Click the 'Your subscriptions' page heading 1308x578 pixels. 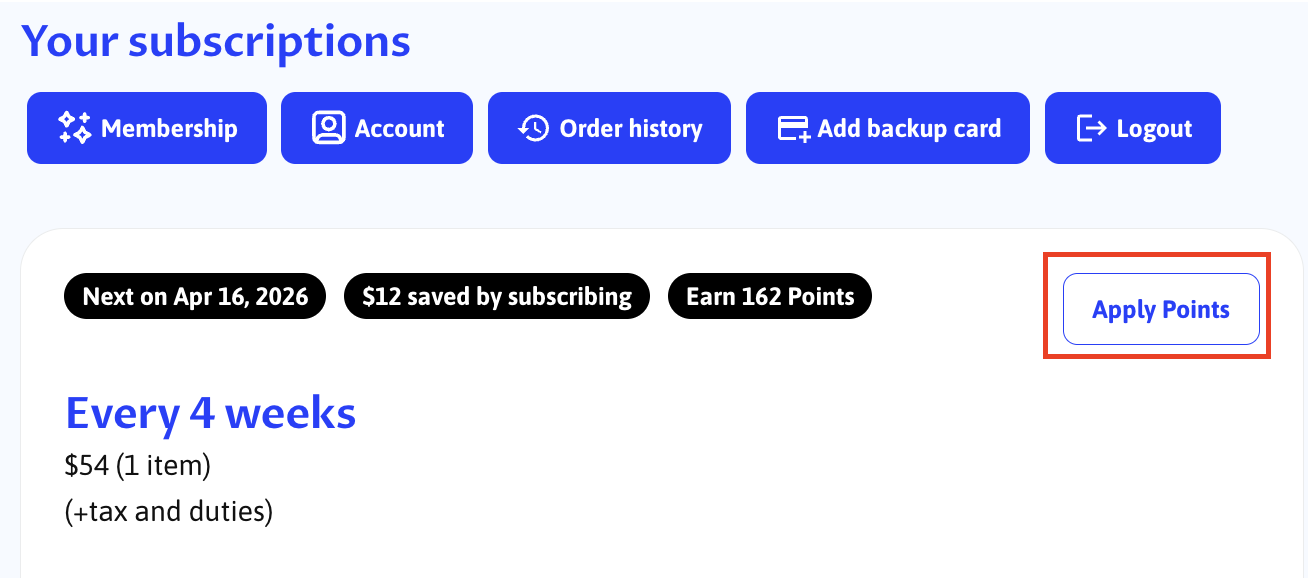tap(216, 41)
